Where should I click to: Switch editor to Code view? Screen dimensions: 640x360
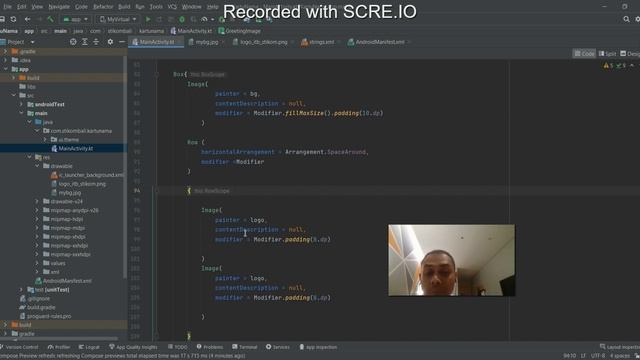point(584,54)
